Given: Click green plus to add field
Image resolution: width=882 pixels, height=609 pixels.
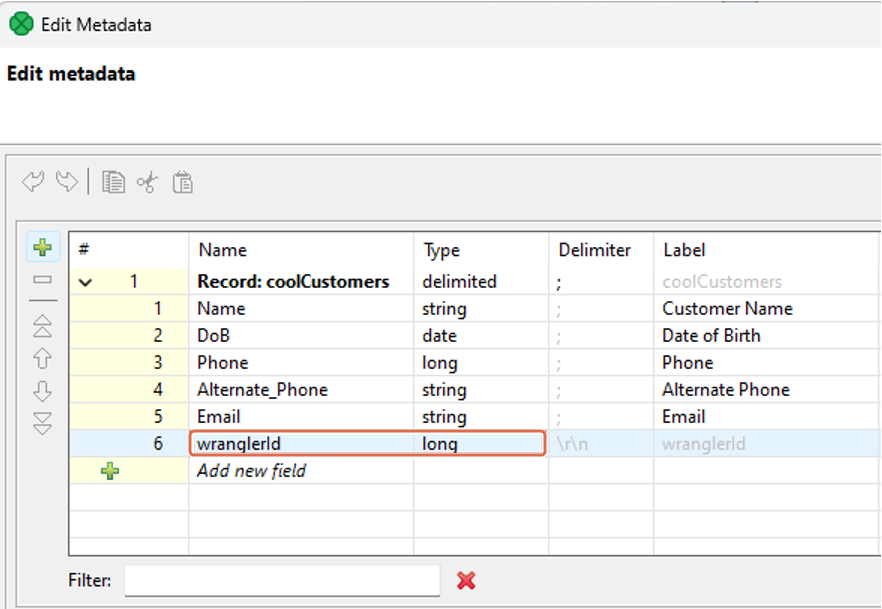Looking at the screenshot, I should click(43, 247).
